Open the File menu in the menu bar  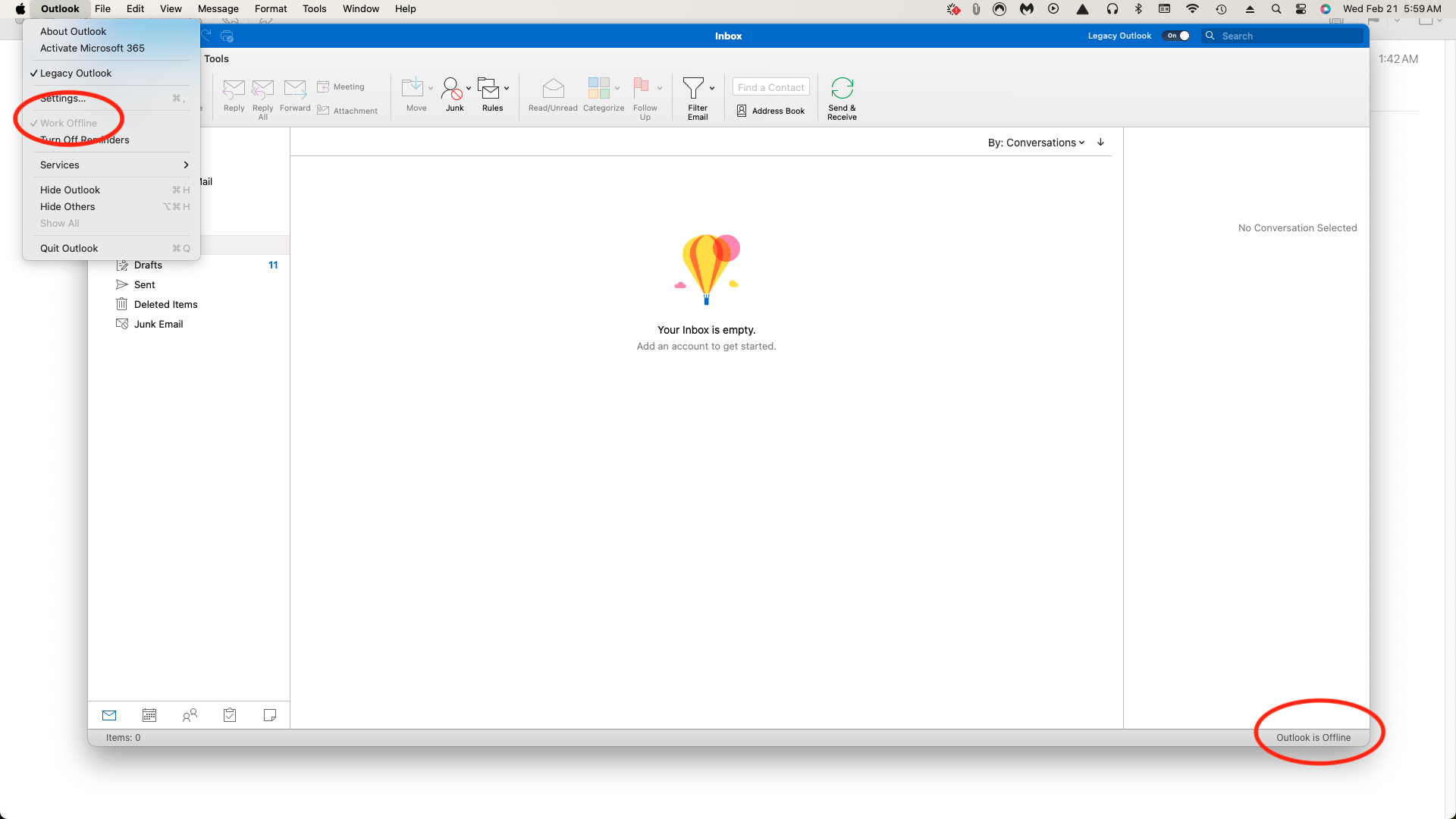point(102,8)
